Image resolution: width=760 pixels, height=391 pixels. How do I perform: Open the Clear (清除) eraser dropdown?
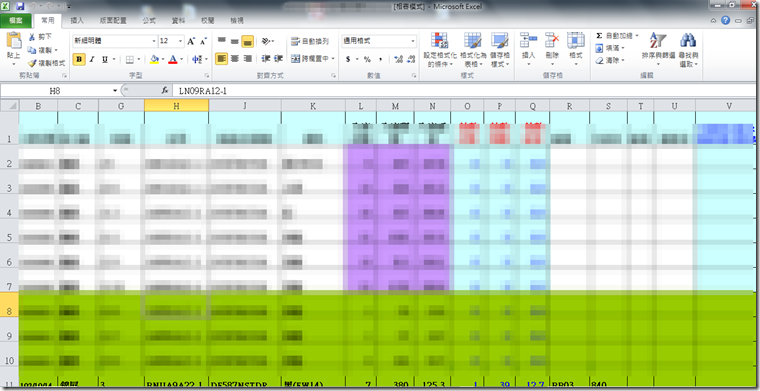point(610,61)
